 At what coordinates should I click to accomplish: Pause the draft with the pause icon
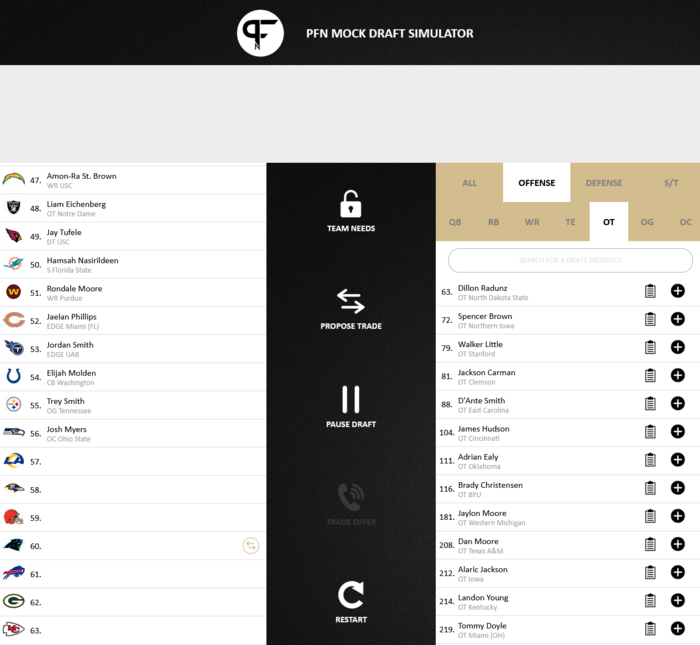click(350, 399)
